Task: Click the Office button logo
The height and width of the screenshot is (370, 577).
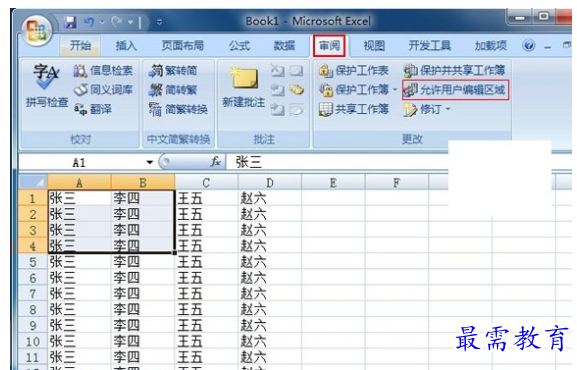Action: click(x=36, y=31)
